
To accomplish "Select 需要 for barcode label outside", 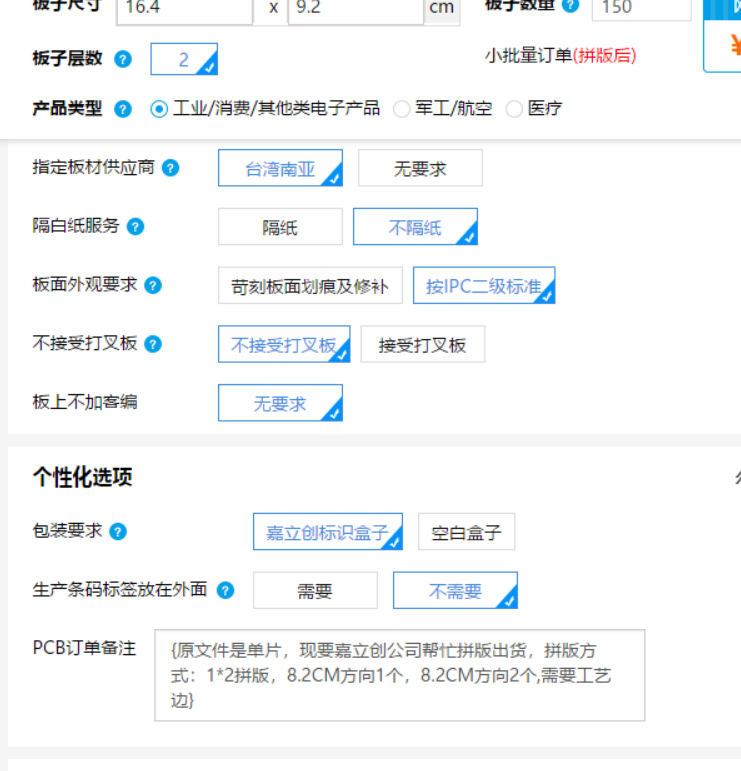I will tap(315, 590).
